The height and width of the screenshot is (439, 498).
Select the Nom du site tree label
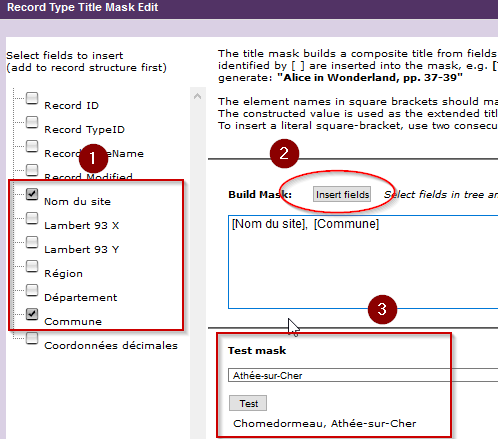coord(77,202)
